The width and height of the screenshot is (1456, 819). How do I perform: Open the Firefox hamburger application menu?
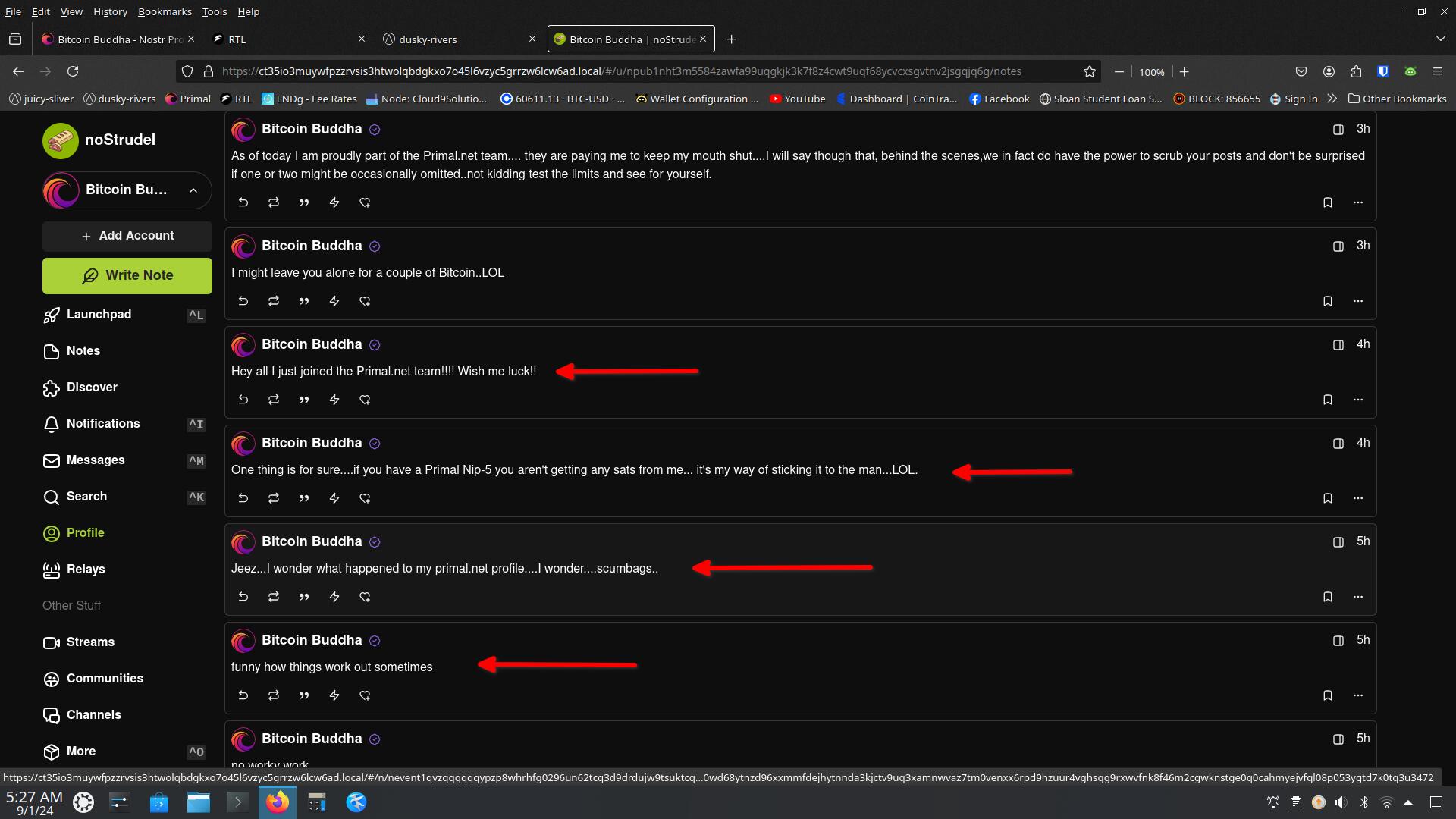[1437, 71]
